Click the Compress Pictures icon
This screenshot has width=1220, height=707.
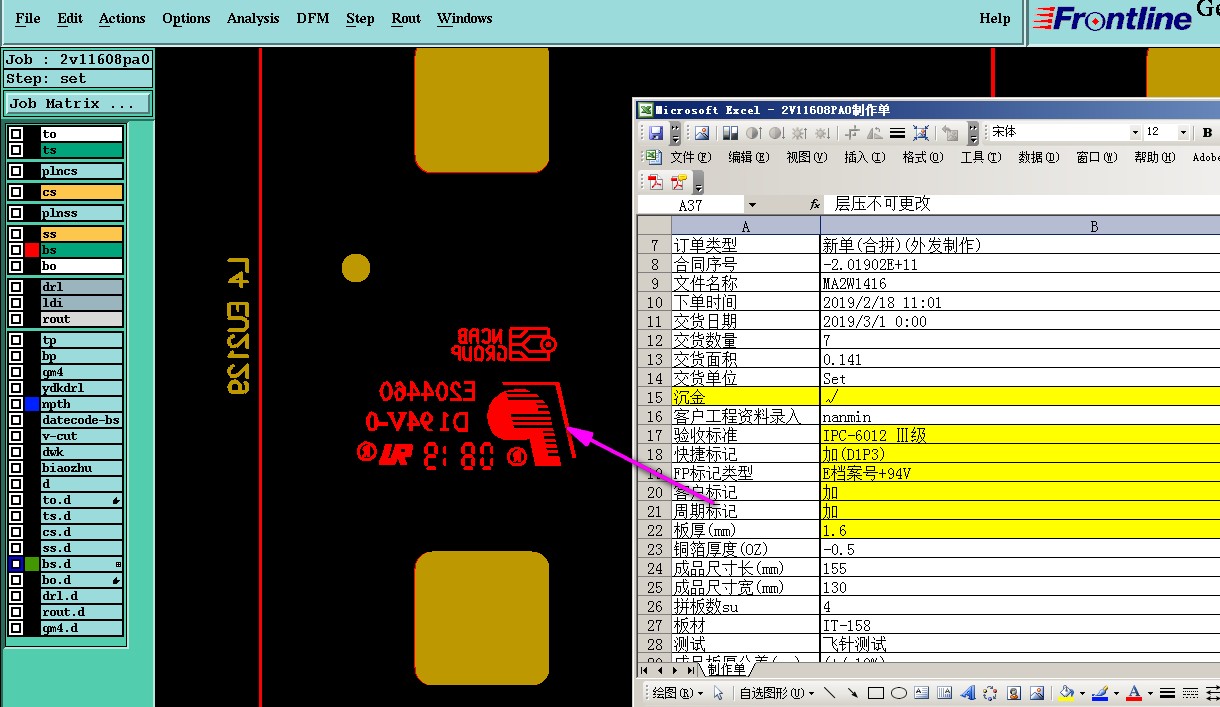920,133
